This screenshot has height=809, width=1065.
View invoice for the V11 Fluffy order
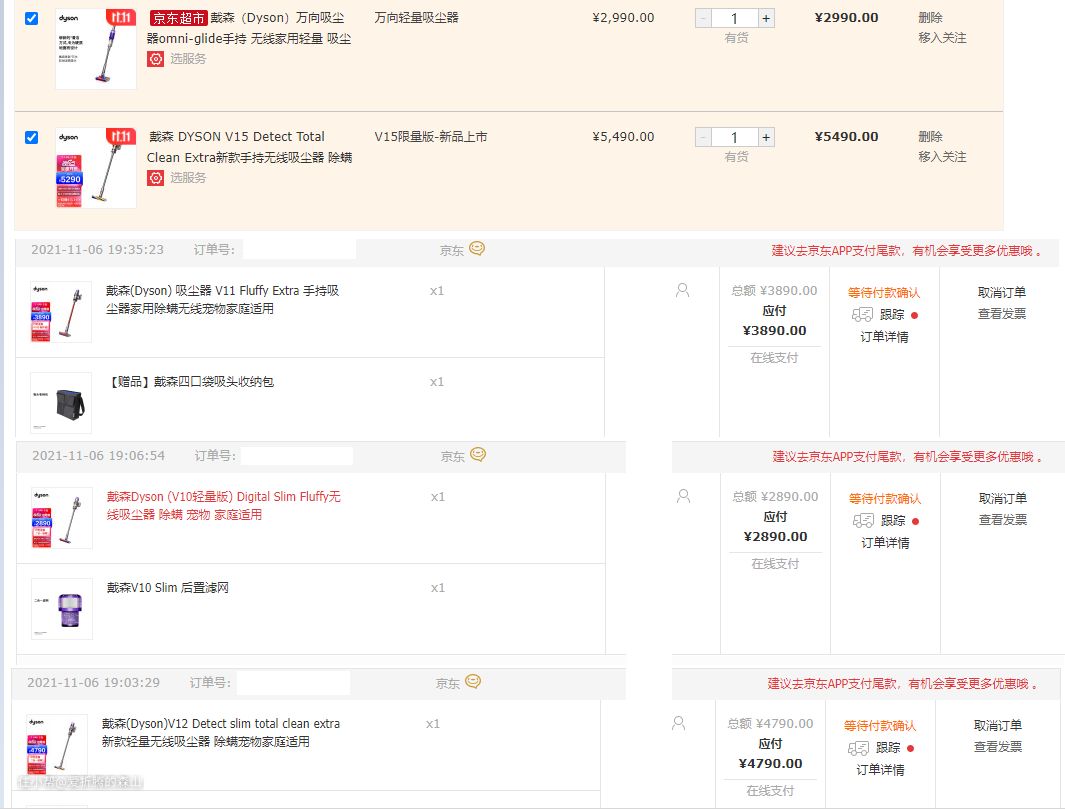[x=1002, y=314]
